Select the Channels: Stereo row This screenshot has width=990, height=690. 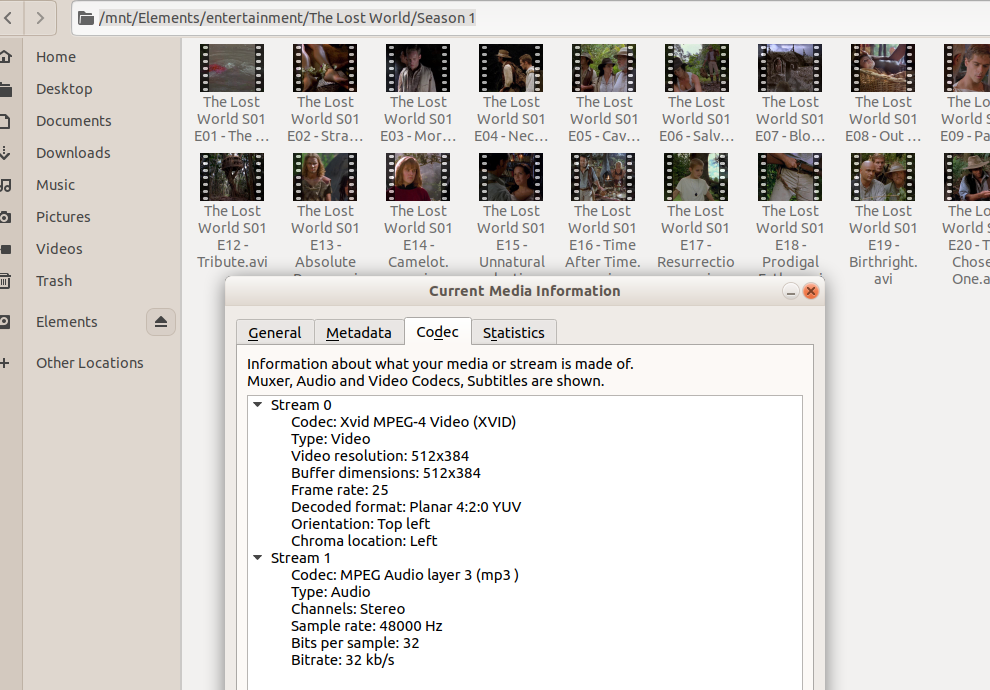pyautogui.click(x=348, y=609)
